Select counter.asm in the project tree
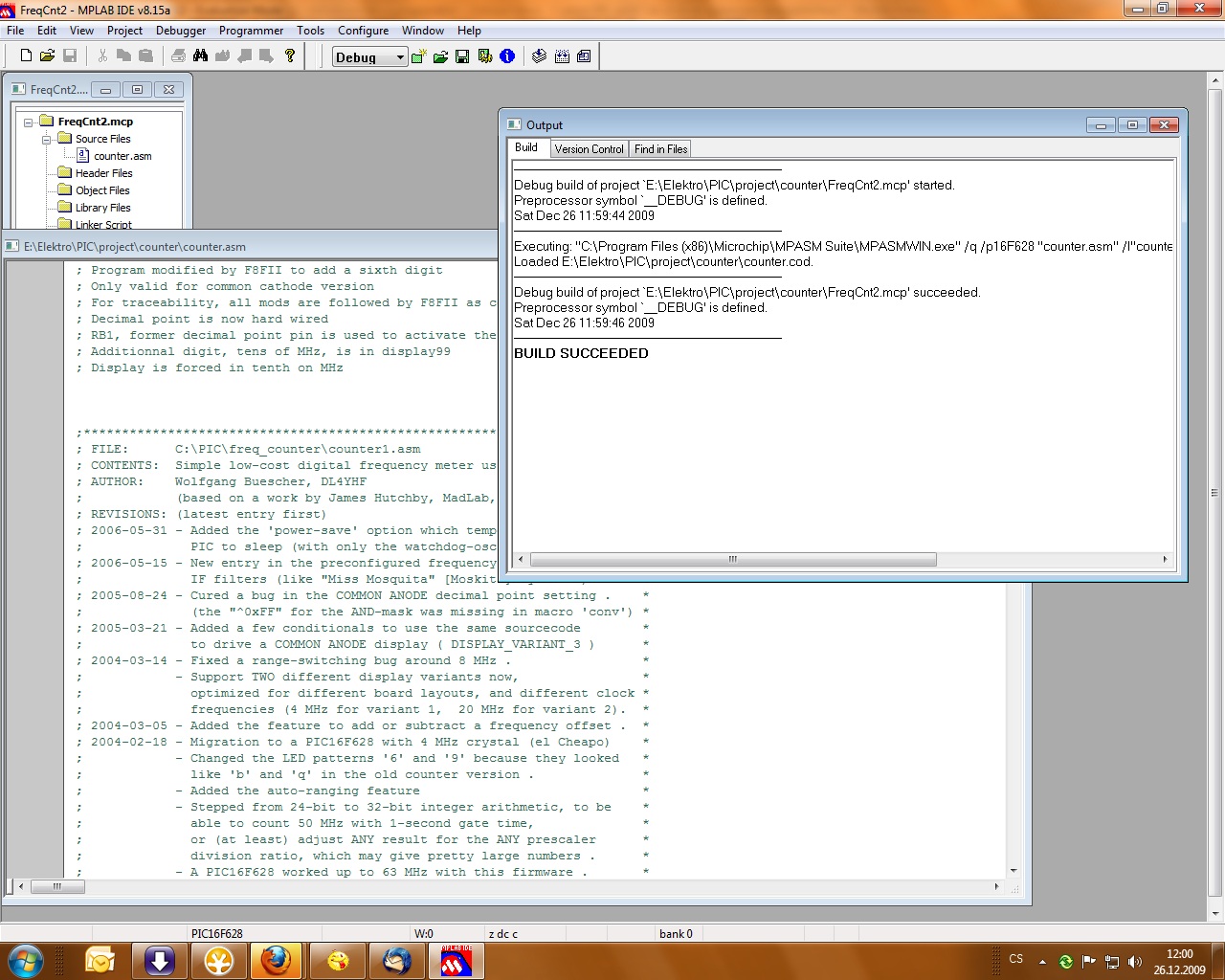 tap(122, 156)
